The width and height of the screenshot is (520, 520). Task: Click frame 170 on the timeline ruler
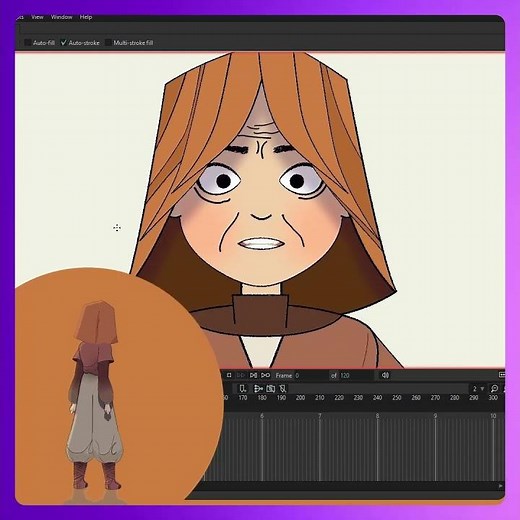tap(243, 398)
